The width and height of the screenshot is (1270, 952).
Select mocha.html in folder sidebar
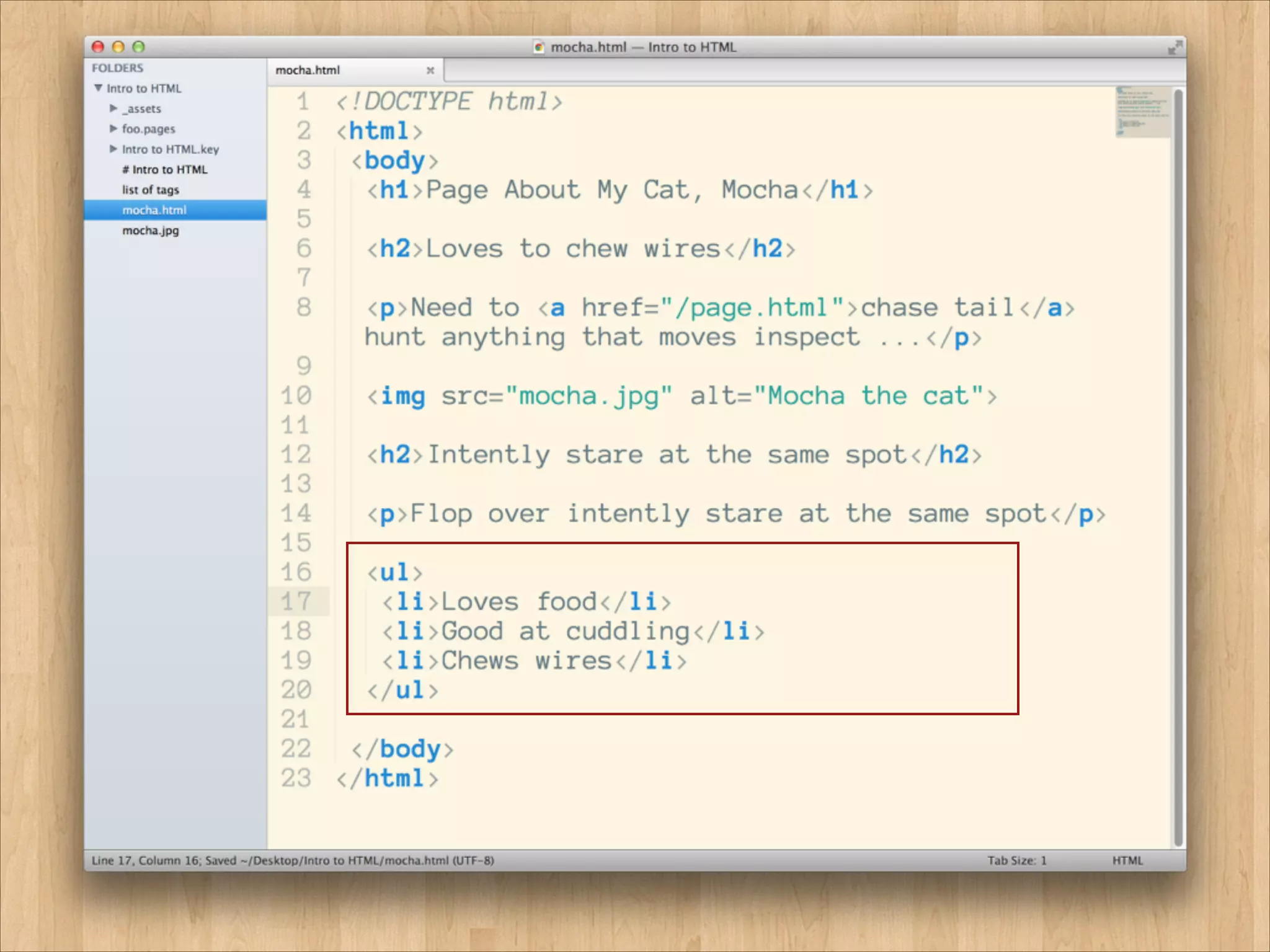coord(154,210)
